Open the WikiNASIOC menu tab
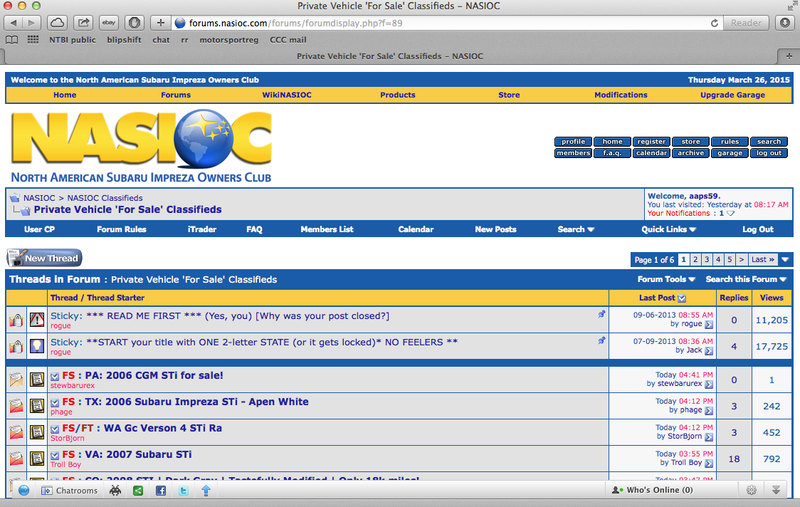Viewport: 800px width, 507px height. click(287, 95)
